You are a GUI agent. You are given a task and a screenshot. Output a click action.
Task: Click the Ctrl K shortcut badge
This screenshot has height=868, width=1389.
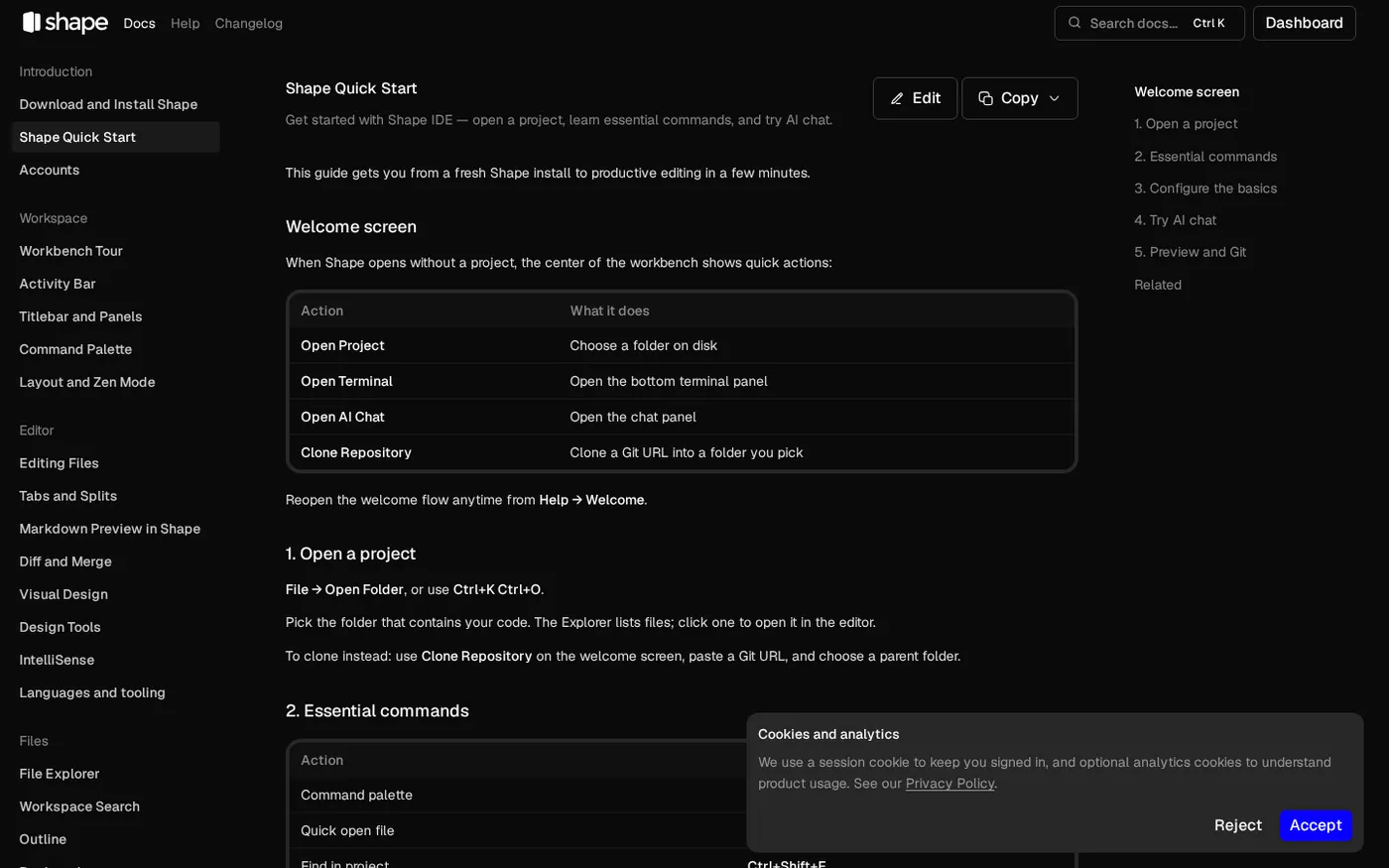(x=1208, y=23)
